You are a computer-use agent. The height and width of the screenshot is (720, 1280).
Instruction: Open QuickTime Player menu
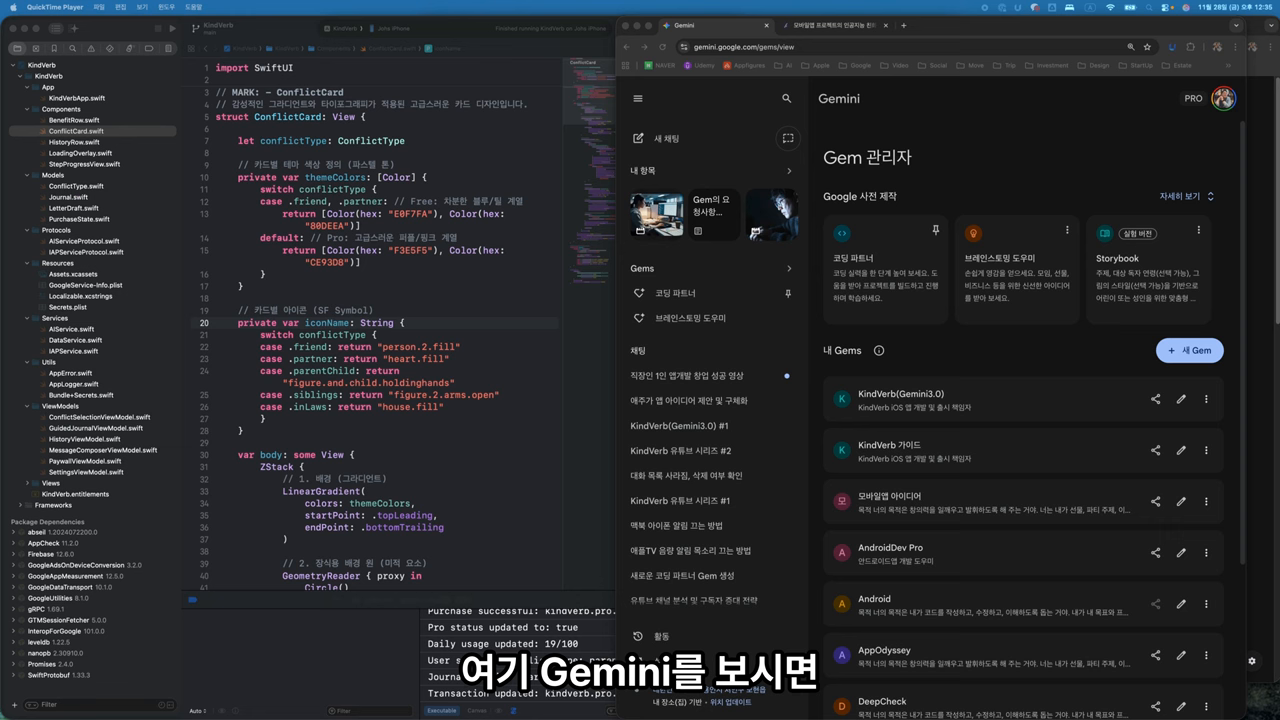(x=55, y=7)
